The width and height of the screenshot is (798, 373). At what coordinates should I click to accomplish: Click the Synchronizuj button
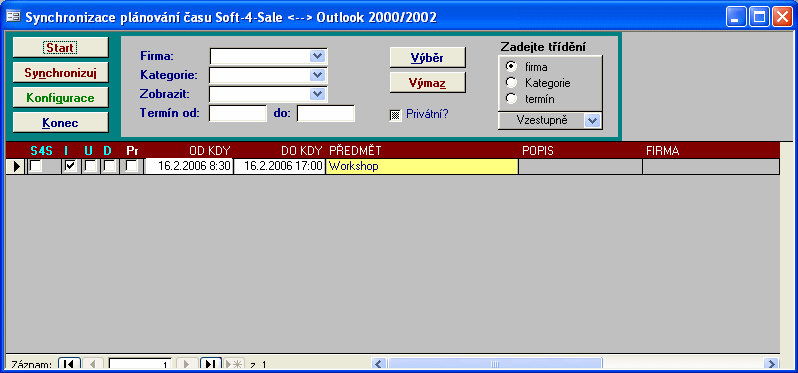[61, 72]
